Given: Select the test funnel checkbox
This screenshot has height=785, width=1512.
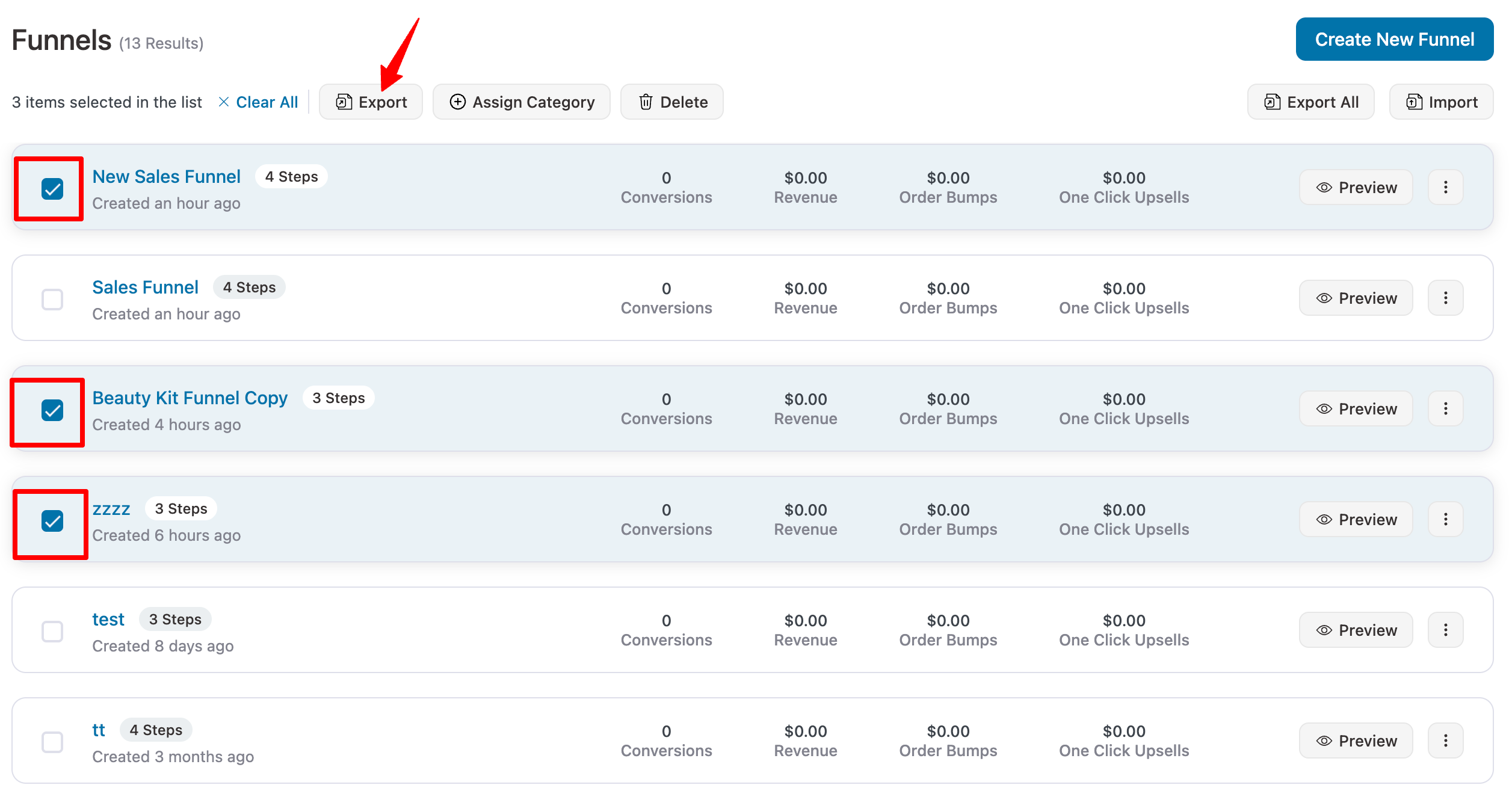Looking at the screenshot, I should (52, 632).
